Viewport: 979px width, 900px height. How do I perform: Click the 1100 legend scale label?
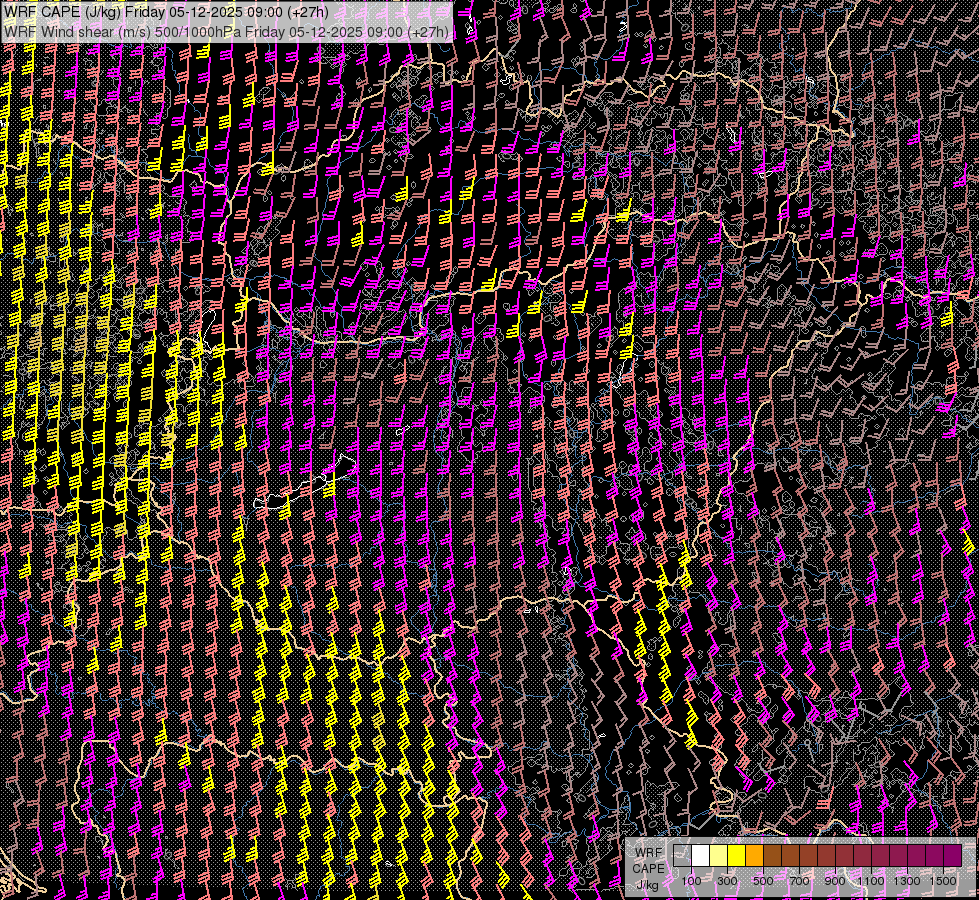tap(871, 881)
